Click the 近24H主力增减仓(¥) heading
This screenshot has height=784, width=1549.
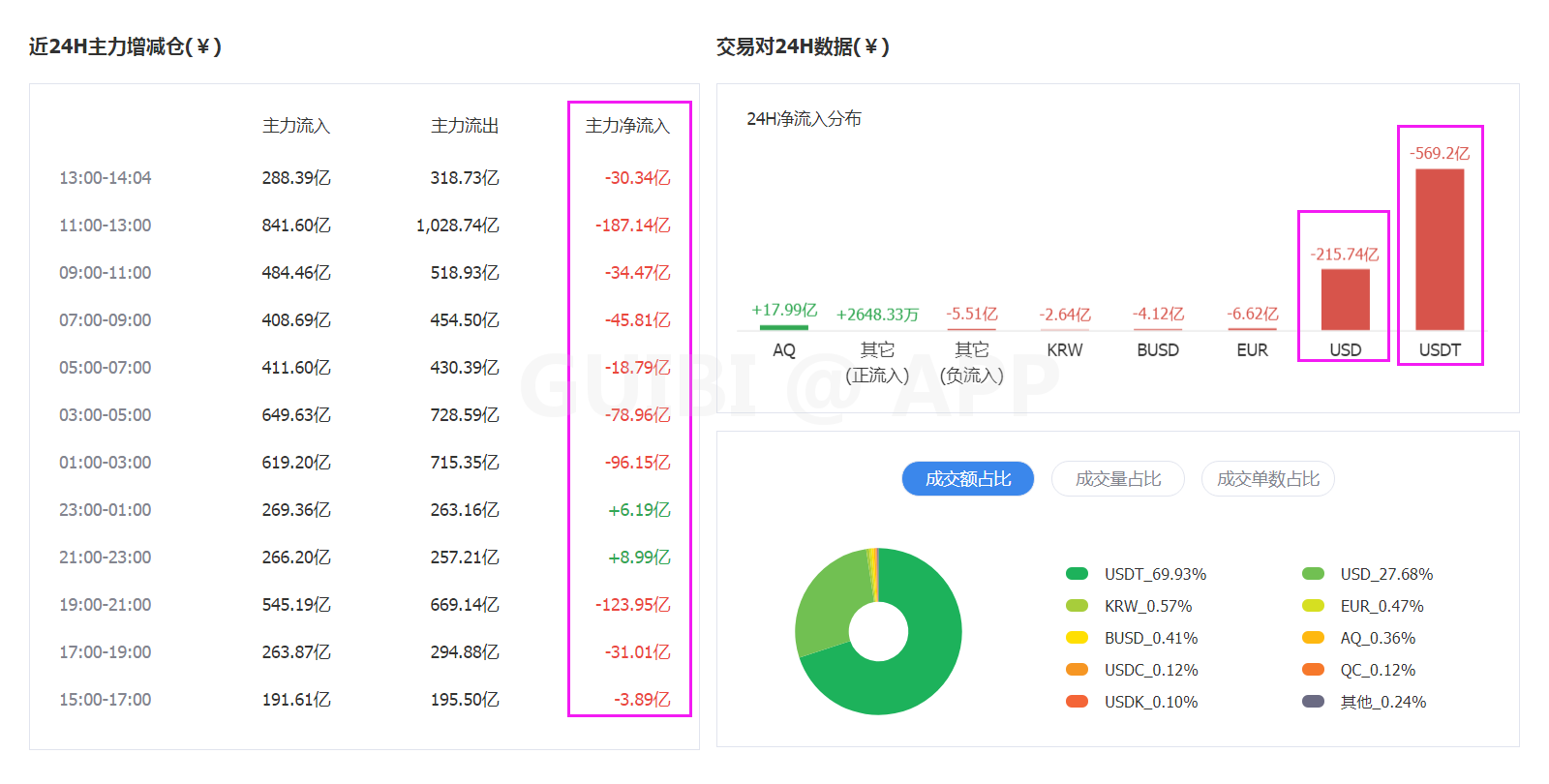[x=125, y=46]
